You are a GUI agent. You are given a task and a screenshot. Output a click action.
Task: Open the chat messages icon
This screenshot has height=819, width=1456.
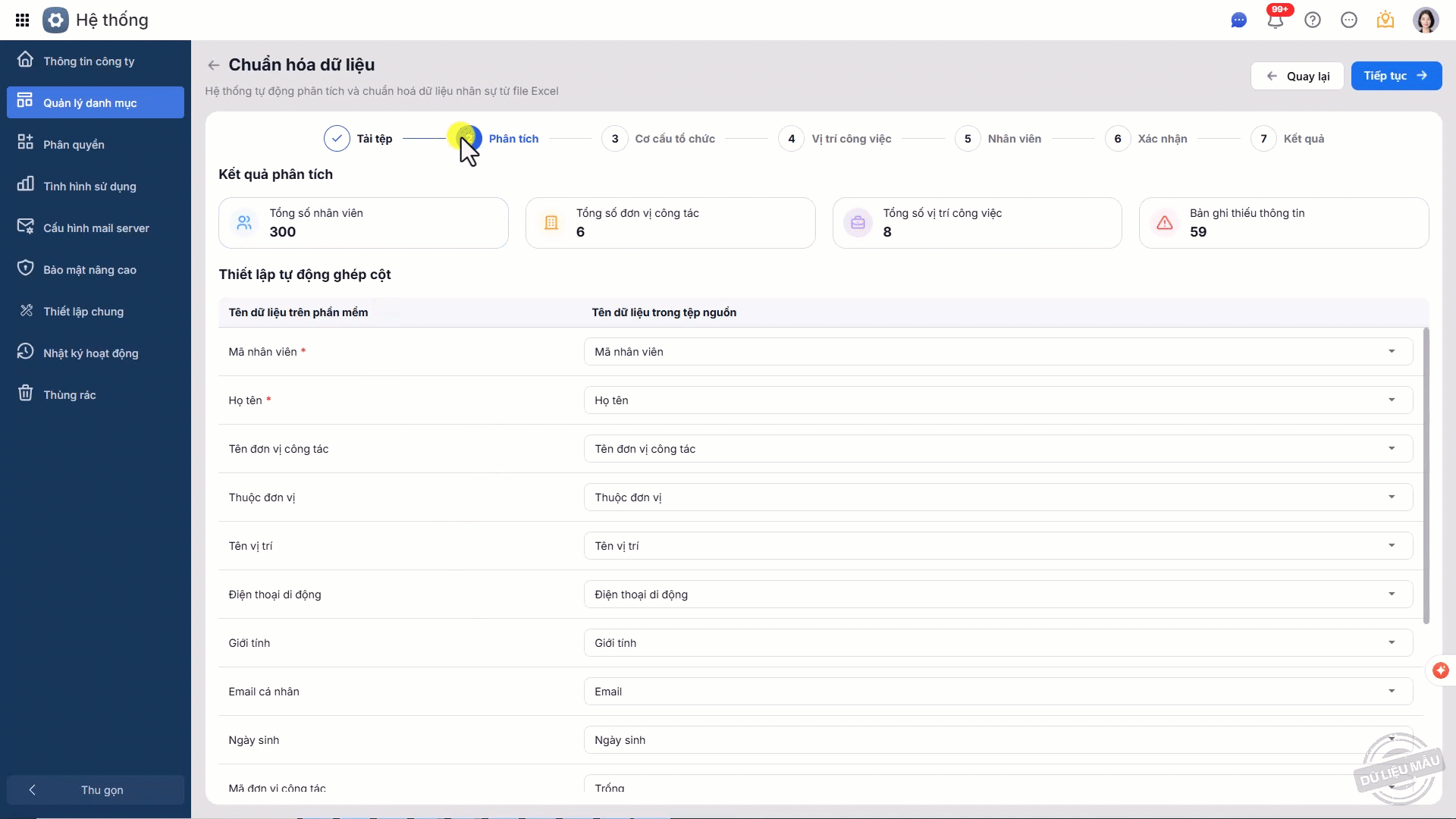click(x=1238, y=20)
